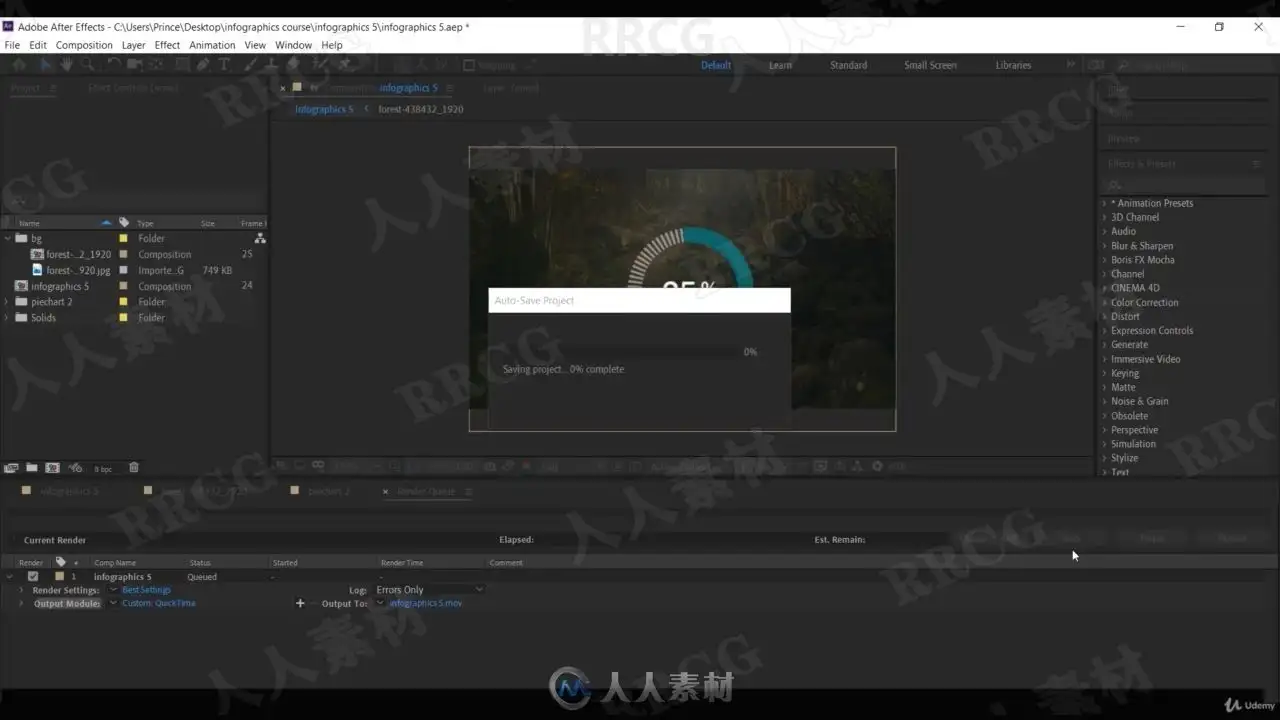Screen dimensions: 1280x720
Task: Open the Best Settings render settings link
Action: (x=146, y=590)
